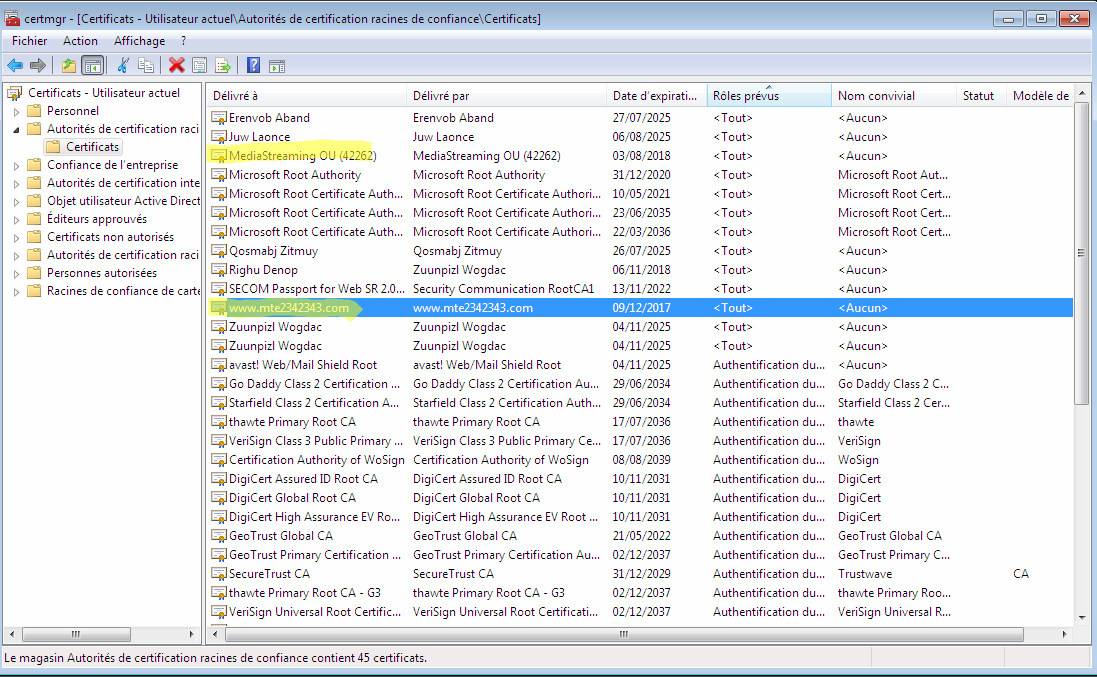
Task: Click certificate icon beside Erenvob Aband
Action: point(219,117)
